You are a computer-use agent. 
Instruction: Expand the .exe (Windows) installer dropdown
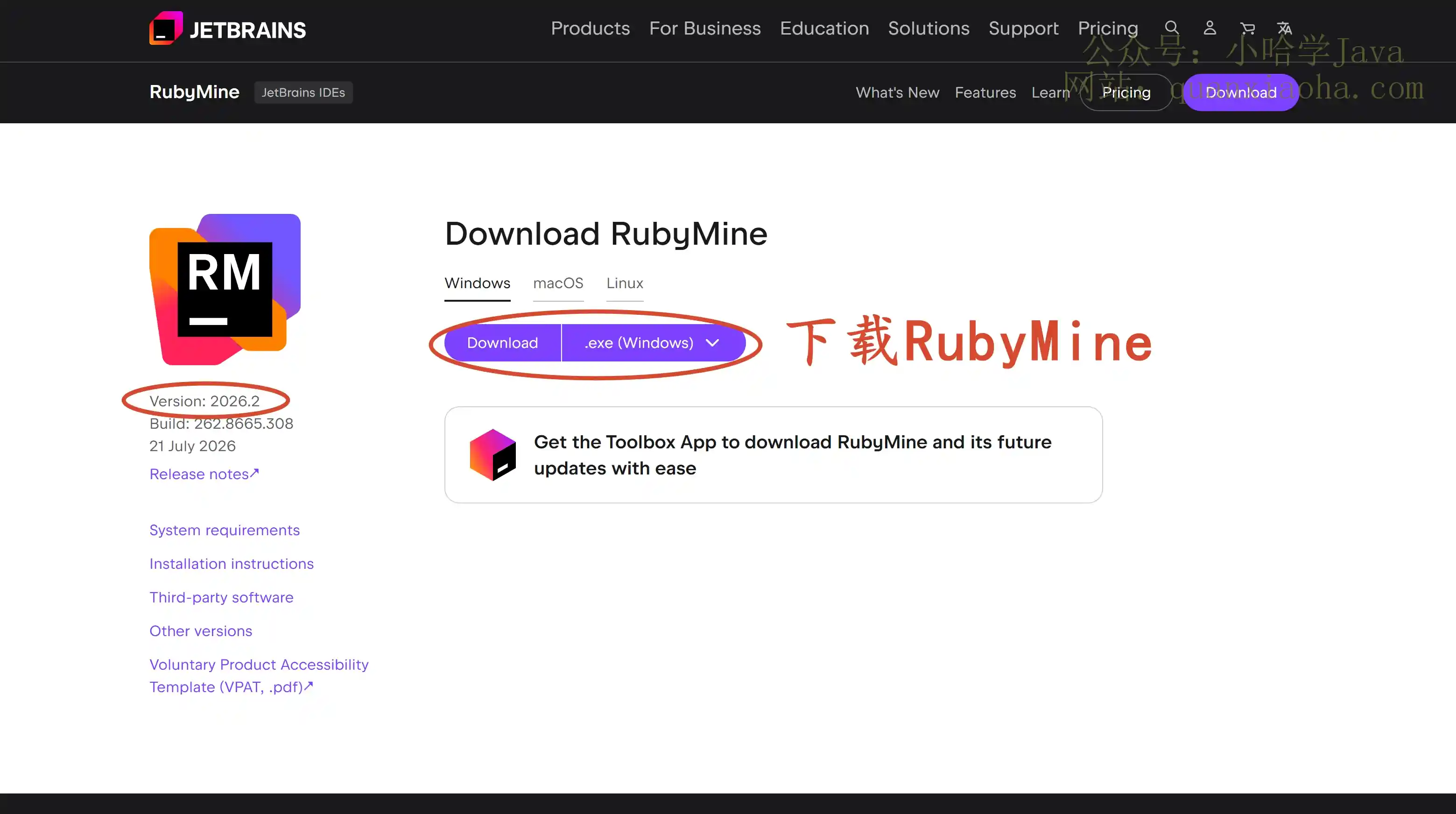(x=654, y=343)
